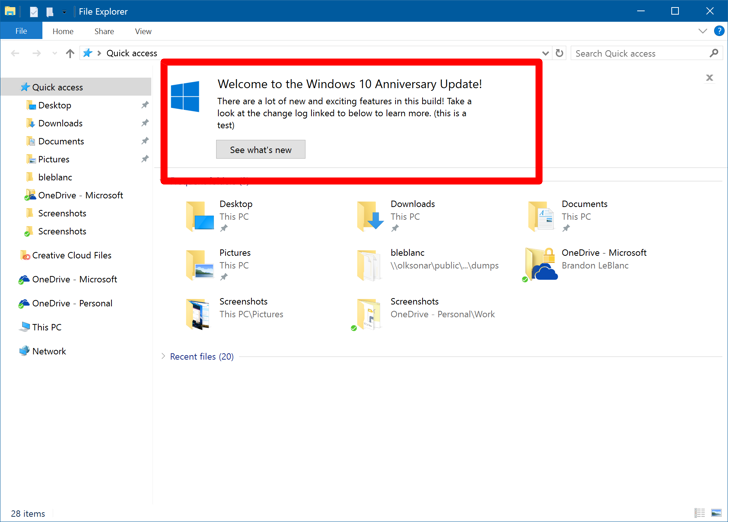The image size is (738, 529).
Task: Open the Desktop folder tile icon
Action: coord(200,216)
